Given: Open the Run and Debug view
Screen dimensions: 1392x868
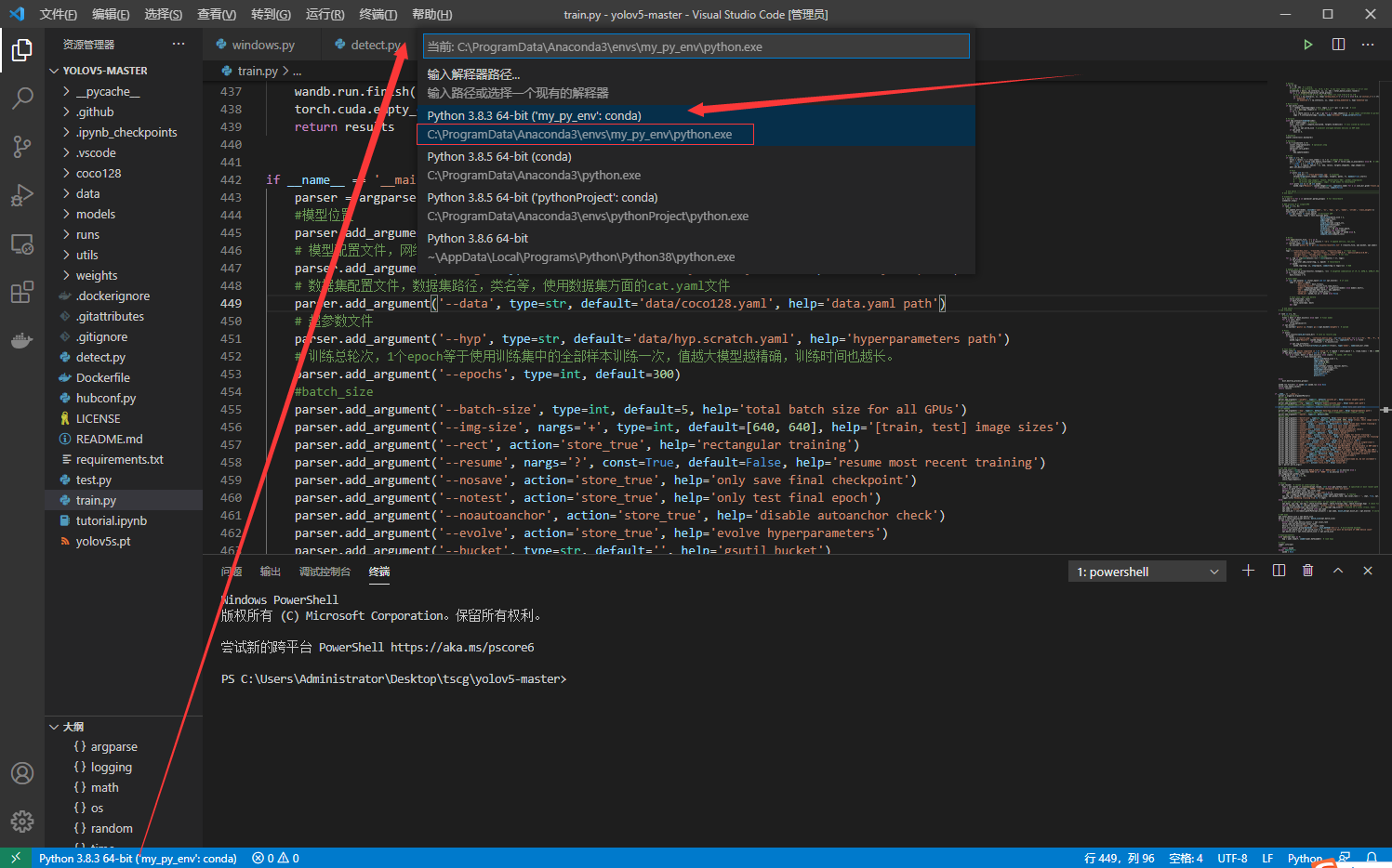Looking at the screenshot, I should [x=22, y=194].
